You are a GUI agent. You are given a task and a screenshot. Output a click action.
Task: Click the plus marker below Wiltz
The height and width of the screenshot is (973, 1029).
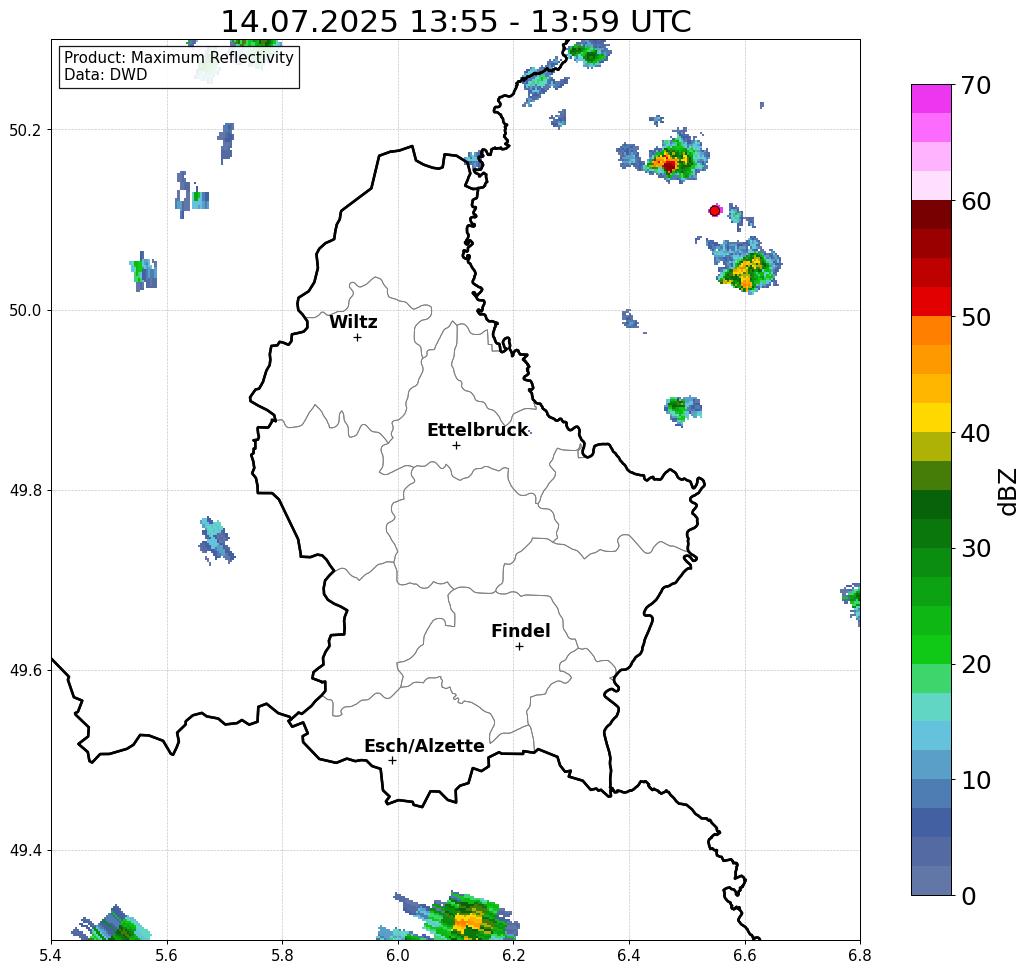[x=357, y=337]
